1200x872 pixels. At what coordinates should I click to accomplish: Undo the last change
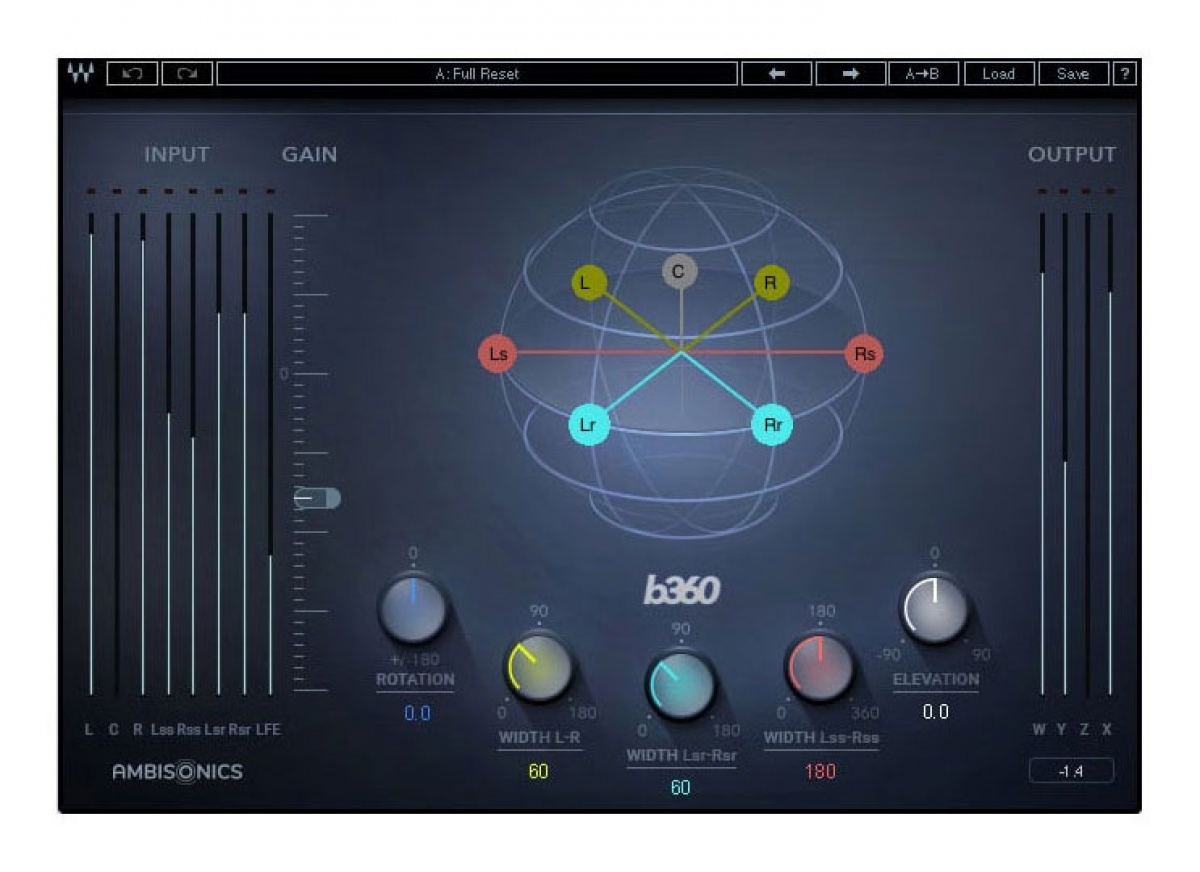tap(132, 74)
